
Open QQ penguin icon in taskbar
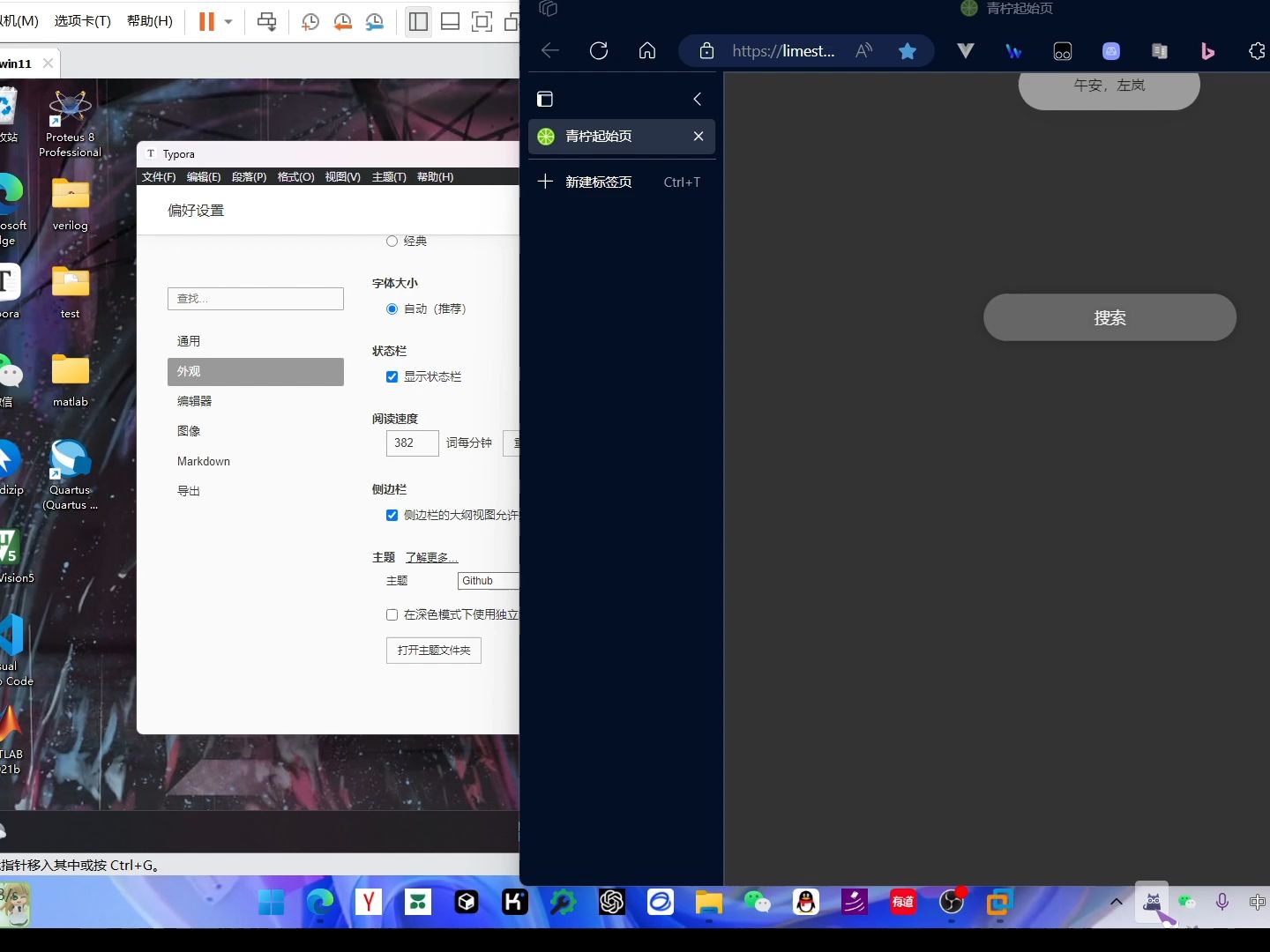[x=806, y=902]
